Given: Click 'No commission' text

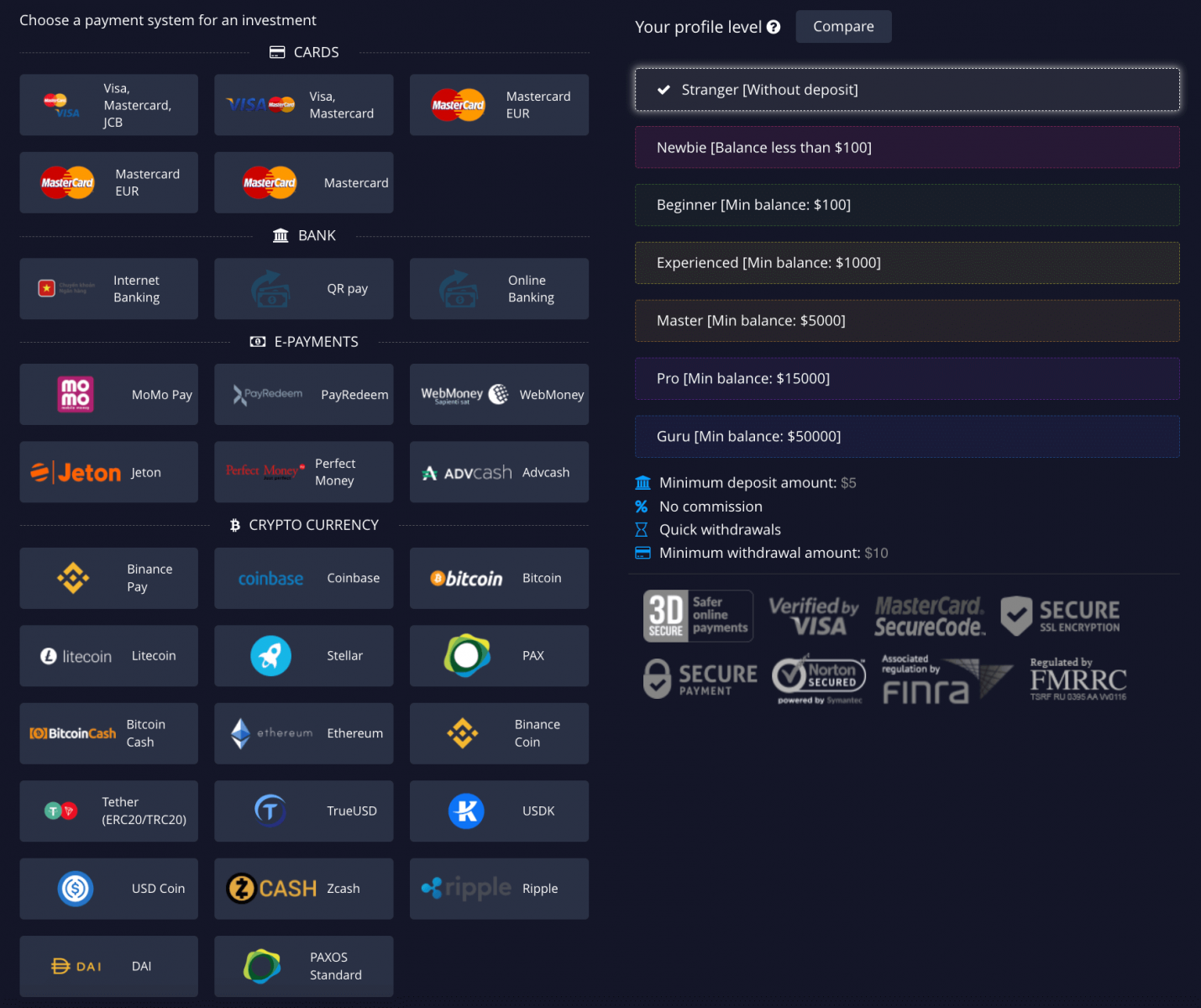Looking at the screenshot, I should 711,507.
